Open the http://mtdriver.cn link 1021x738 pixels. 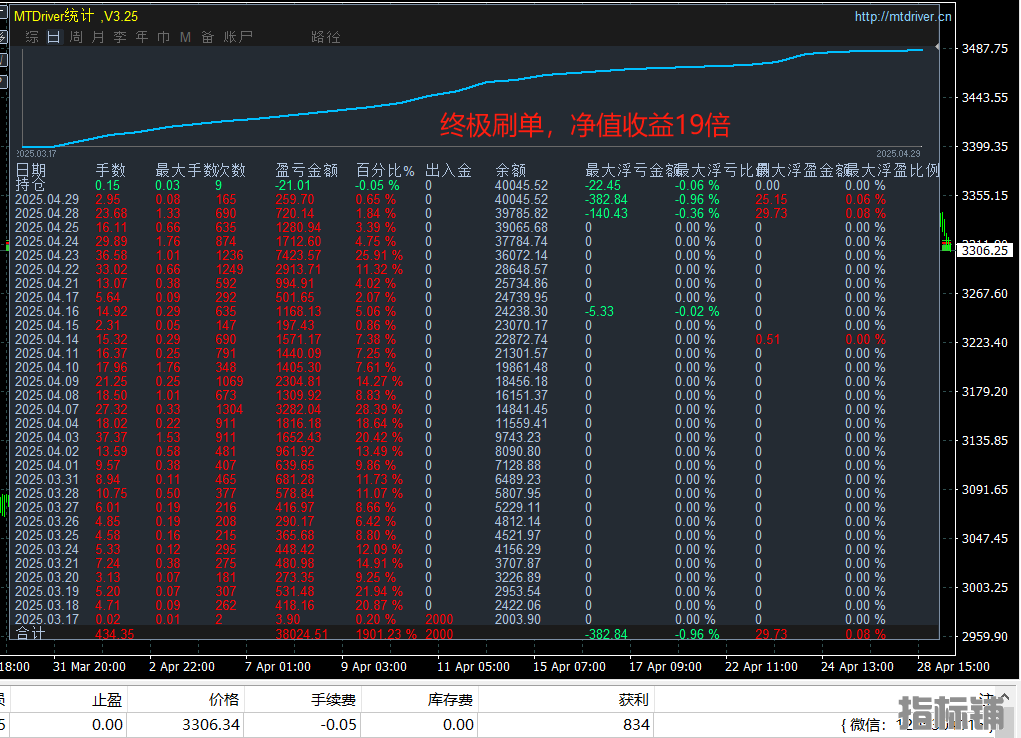click(x=902, y=16)
